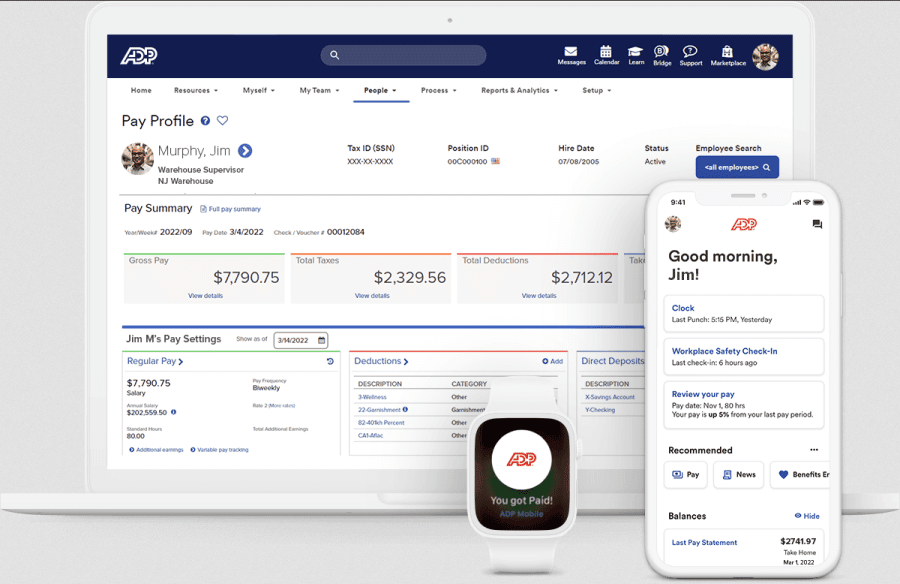Tap the Benefits shortcut on the phone
900x584 pixels.
coord(800,475)
